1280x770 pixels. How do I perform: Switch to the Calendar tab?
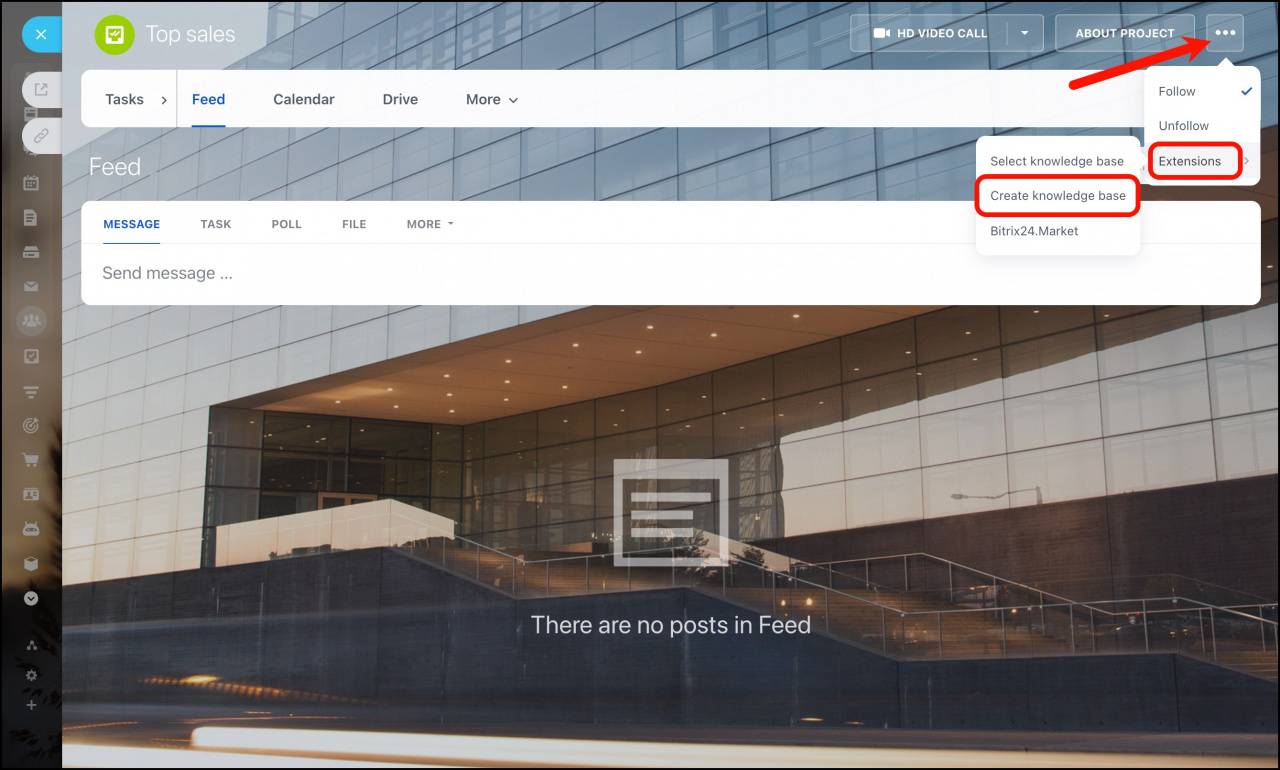click(x=304, y=99)
